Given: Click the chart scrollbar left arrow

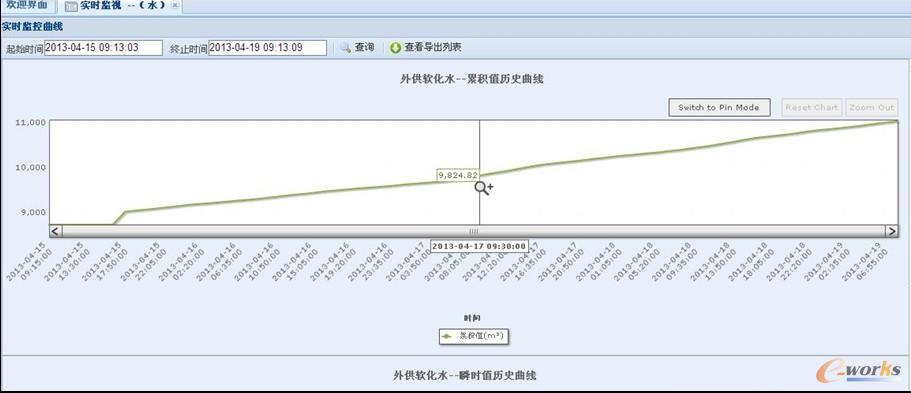Looking at the screenshot, I should 55,231.
